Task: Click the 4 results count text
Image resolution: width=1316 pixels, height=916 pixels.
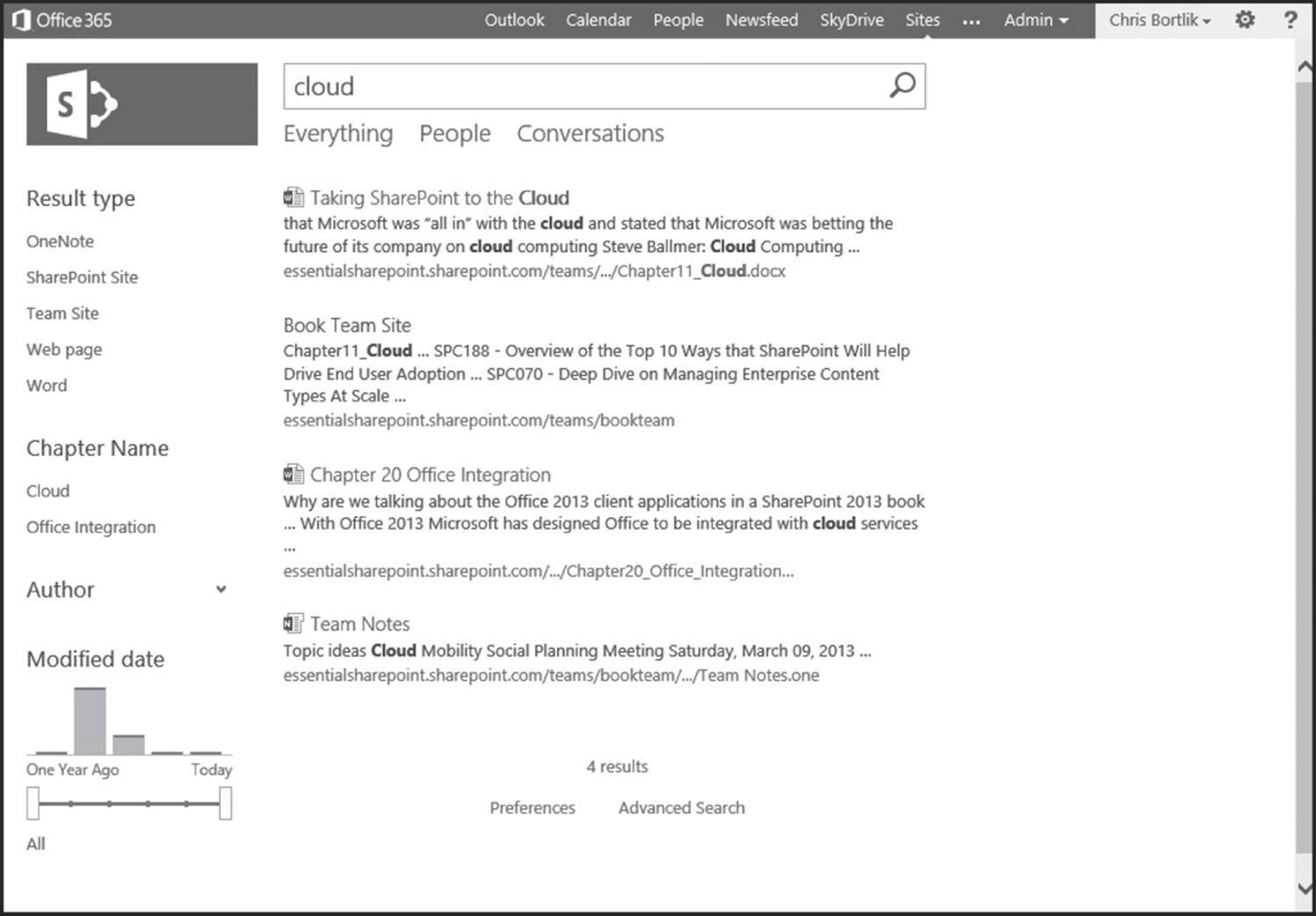Action: [618, 767]
